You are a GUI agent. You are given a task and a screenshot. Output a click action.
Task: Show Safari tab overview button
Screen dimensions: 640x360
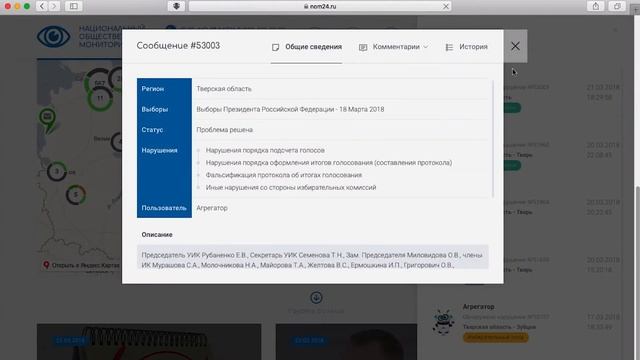[617, 6]
